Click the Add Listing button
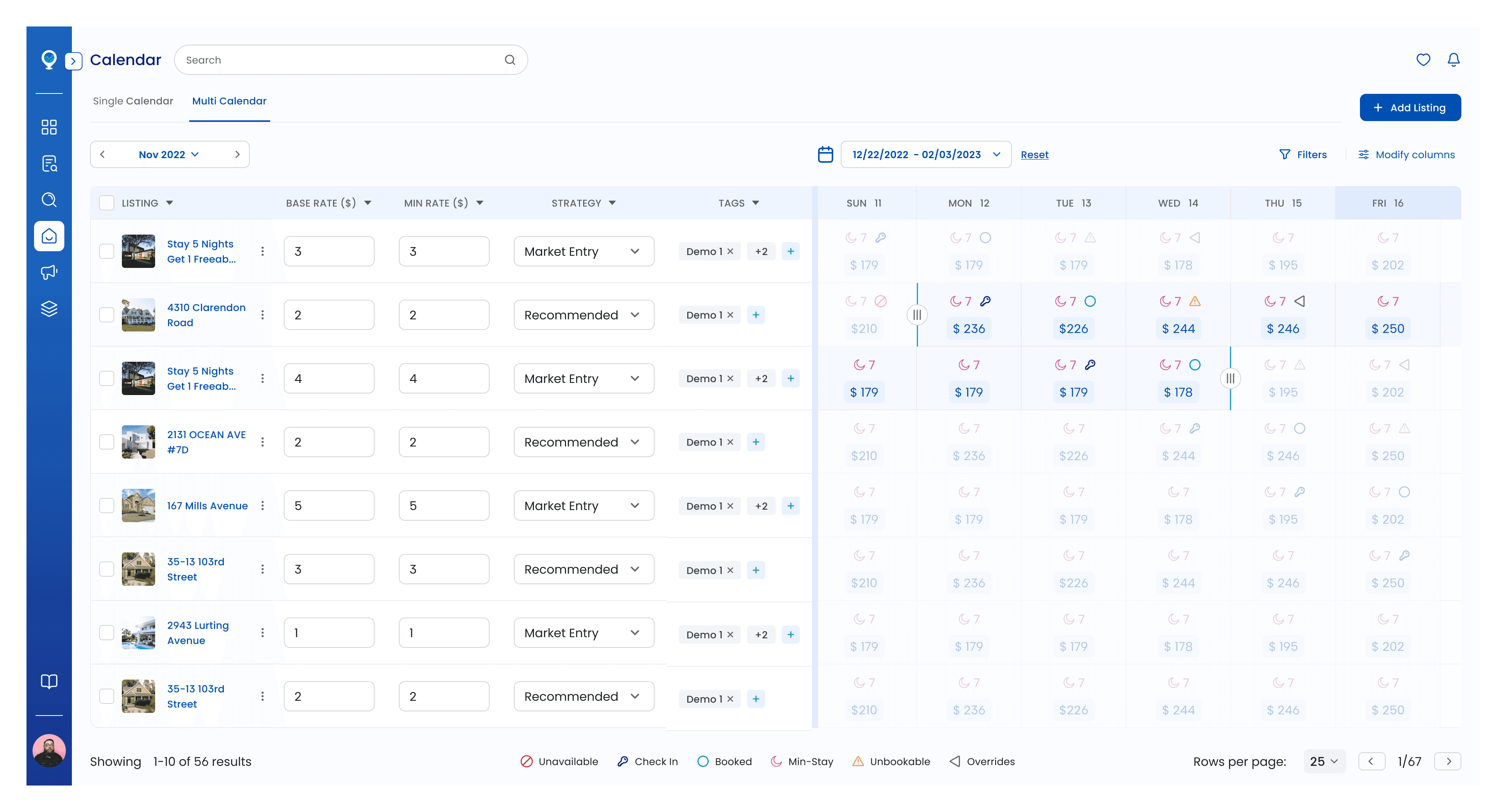The image size is (1506, 812). [1410, 107]
